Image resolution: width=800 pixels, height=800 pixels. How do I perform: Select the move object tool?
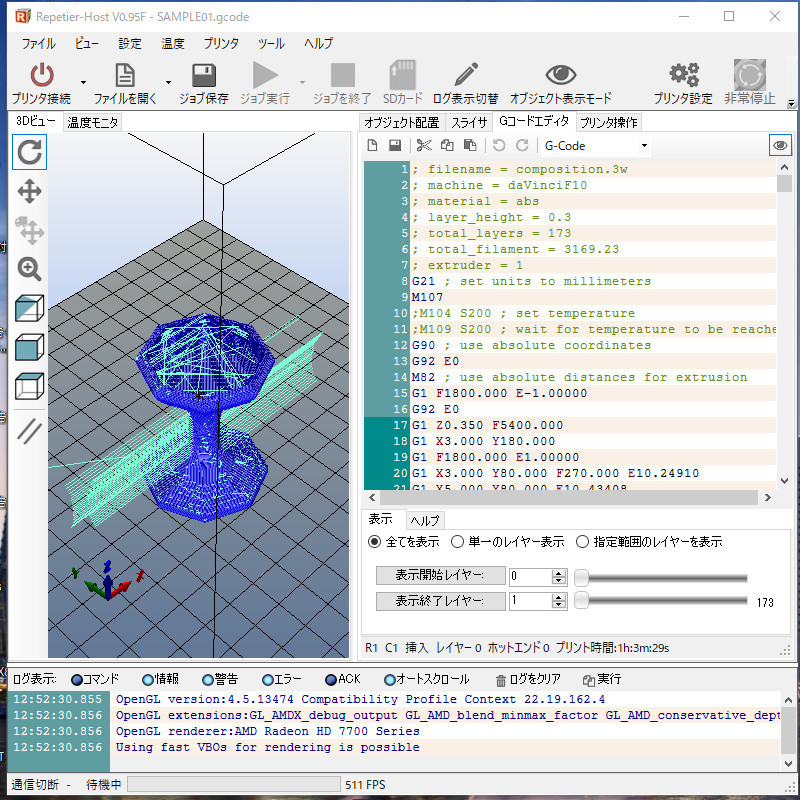pos(30,230)
